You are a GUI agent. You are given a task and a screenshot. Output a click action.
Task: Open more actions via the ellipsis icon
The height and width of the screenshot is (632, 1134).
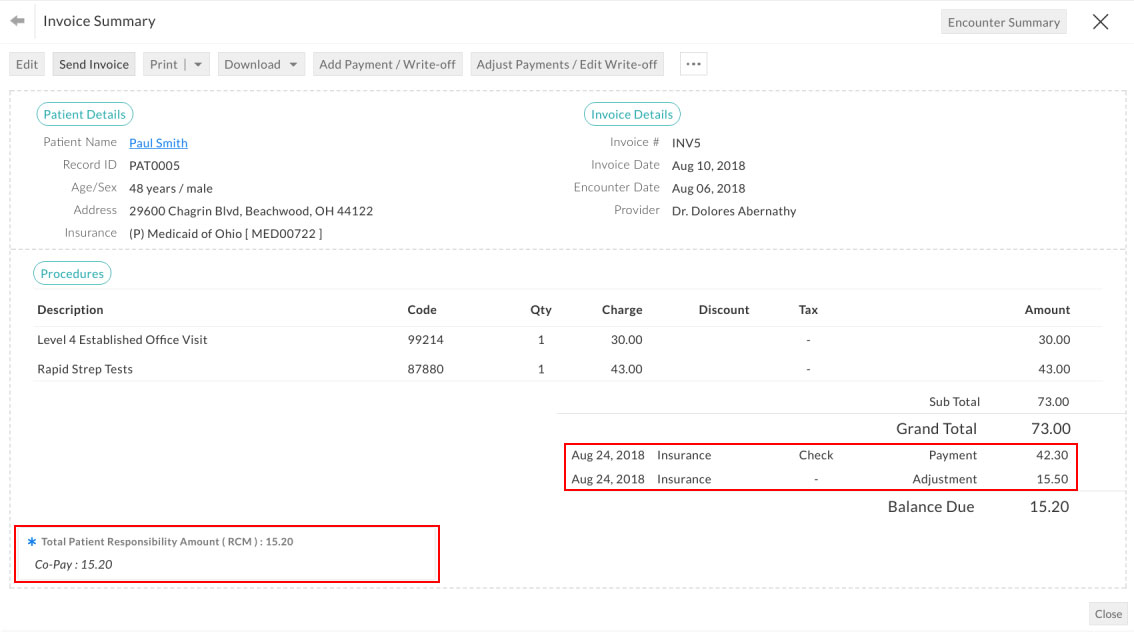pyautogui.click(x=693, y=64)
